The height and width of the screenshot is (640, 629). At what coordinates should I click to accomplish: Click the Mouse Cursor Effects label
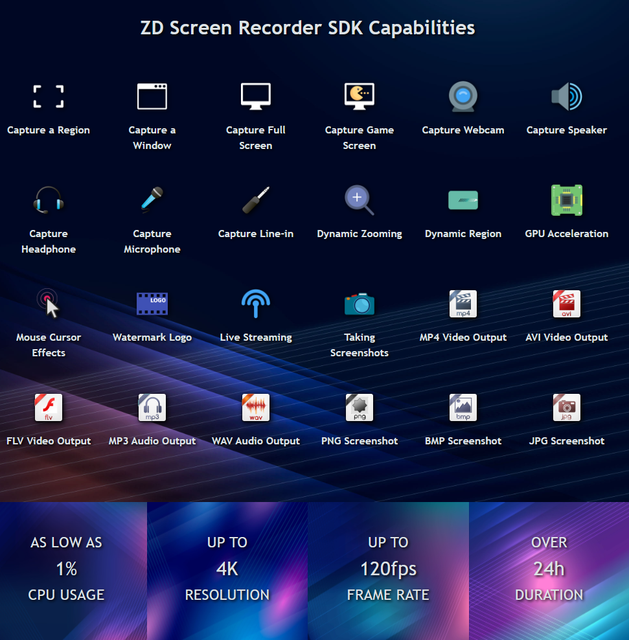click(x=48, y=345)
